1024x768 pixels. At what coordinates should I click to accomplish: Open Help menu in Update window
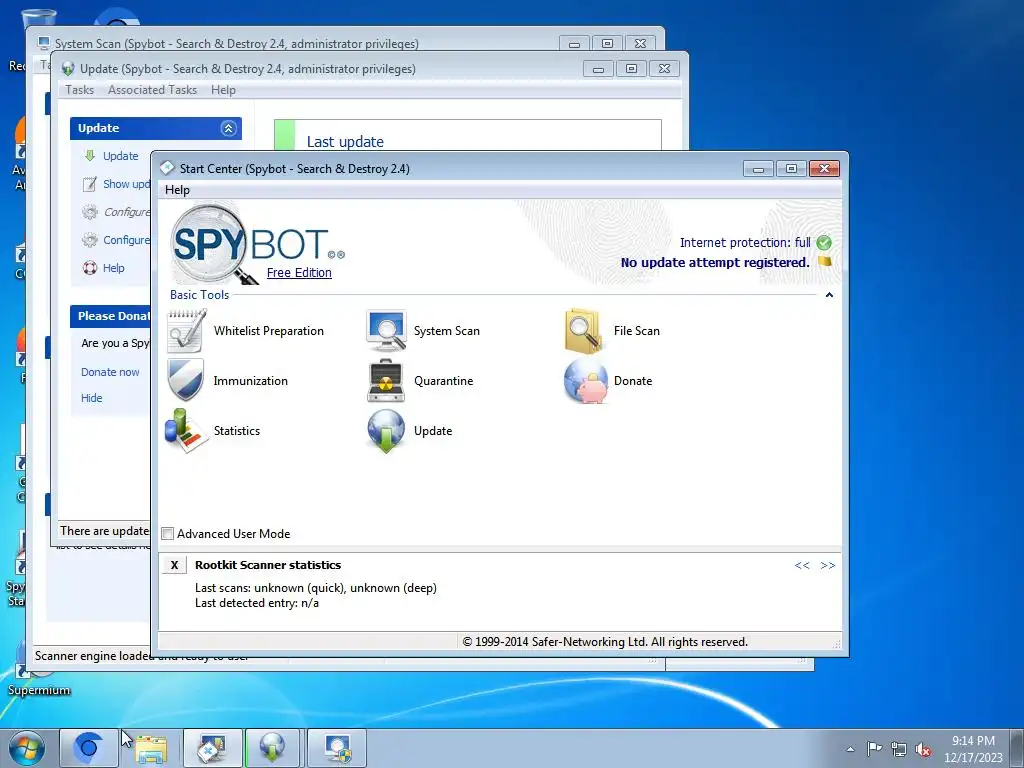pyautogui.click(x=223, y=90)
